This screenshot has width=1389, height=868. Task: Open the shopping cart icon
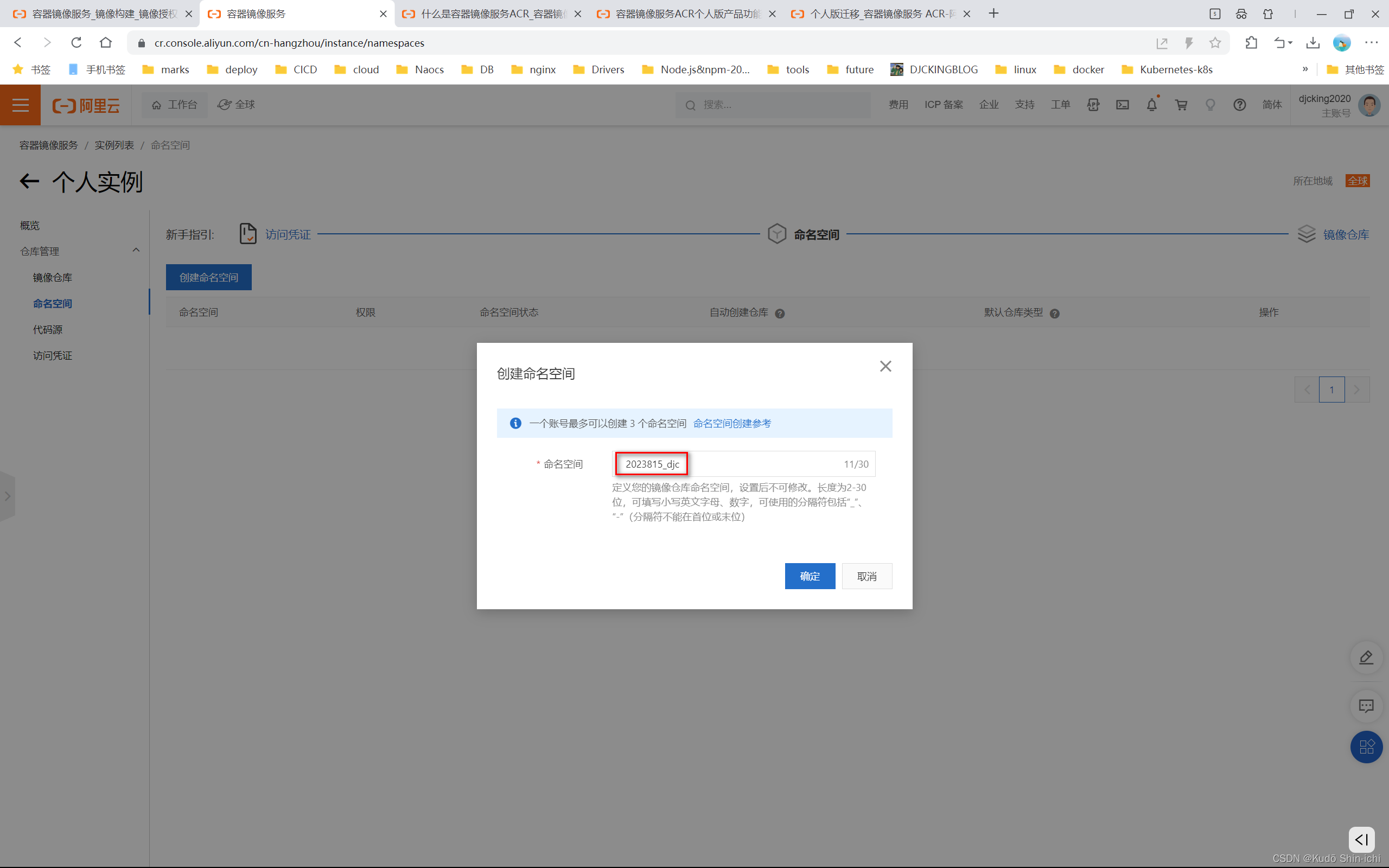[x=1181, y=105]
